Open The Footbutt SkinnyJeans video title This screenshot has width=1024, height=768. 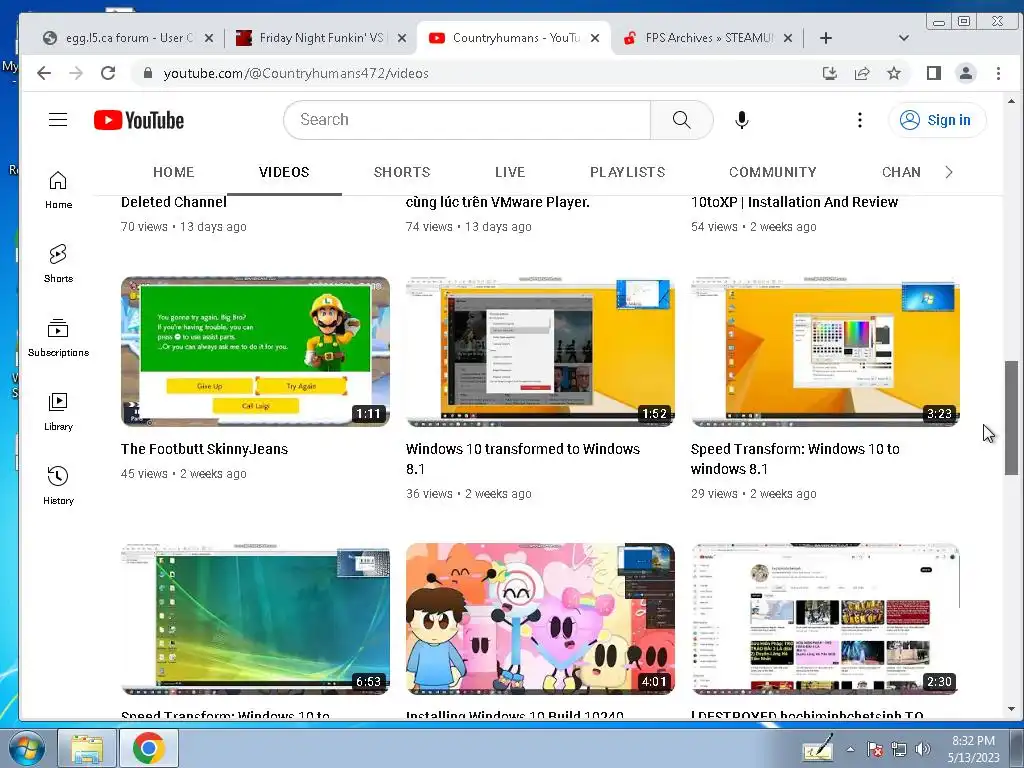pyautogui.click(x=204, y=449)
